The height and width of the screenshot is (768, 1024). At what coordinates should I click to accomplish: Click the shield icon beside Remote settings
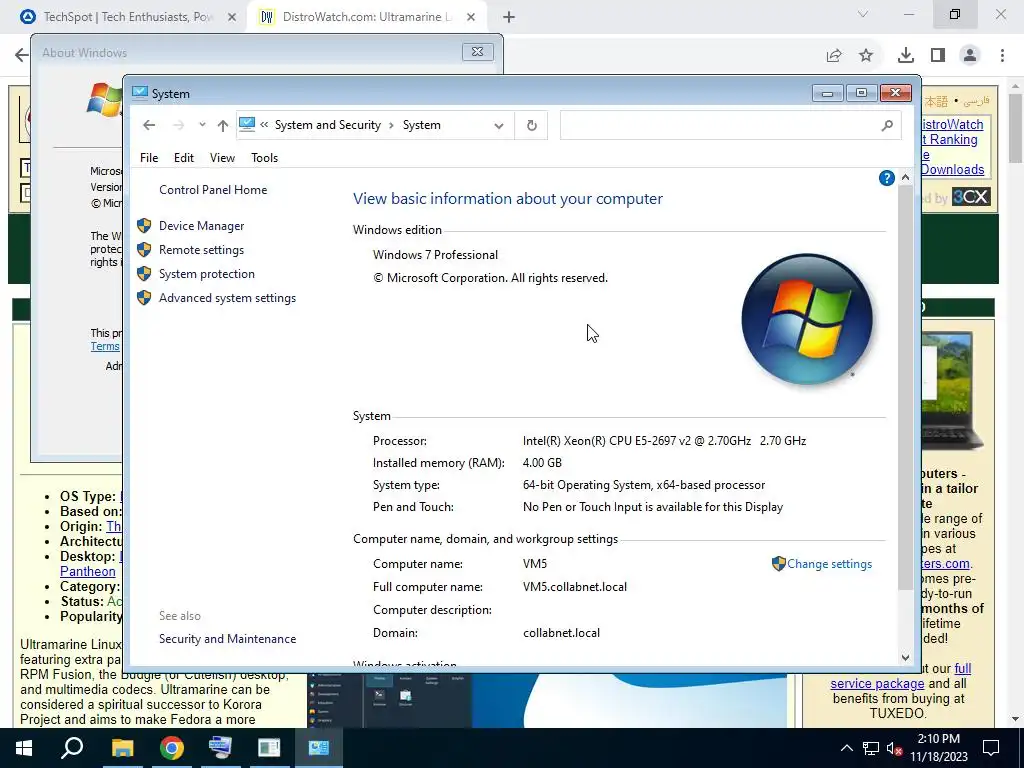[144, 250]
